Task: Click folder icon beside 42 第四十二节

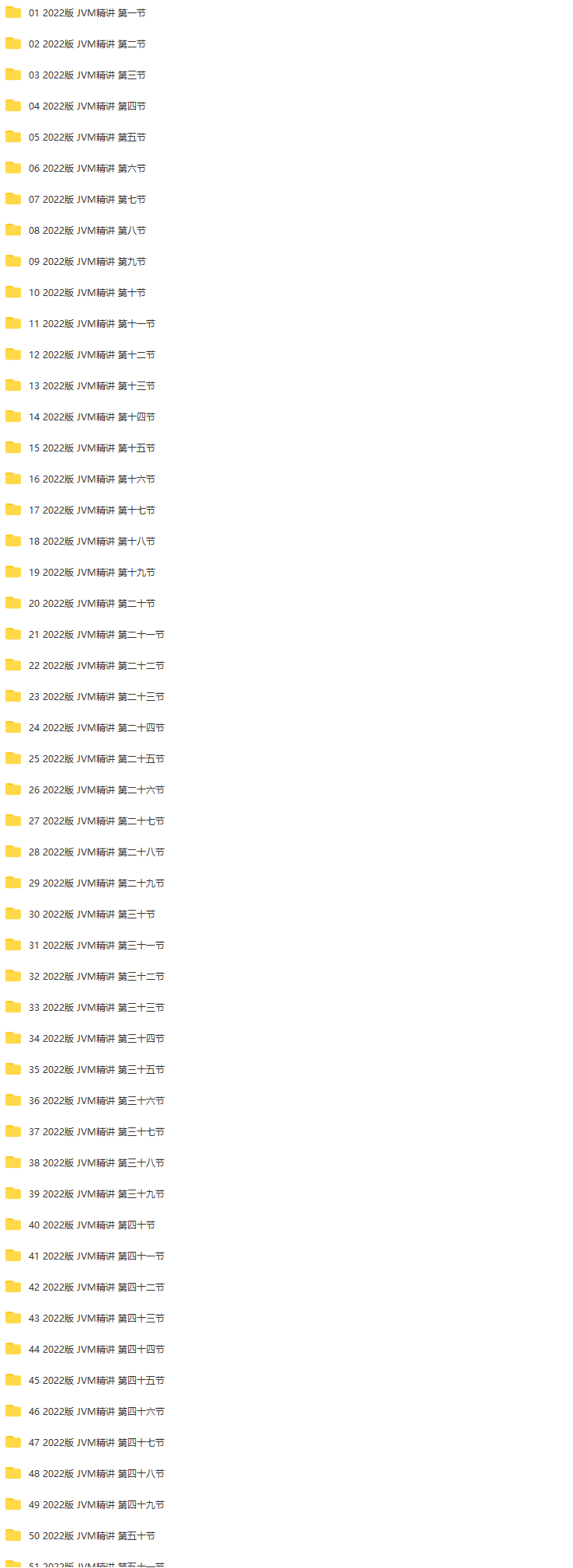Action: [13, 1287]
